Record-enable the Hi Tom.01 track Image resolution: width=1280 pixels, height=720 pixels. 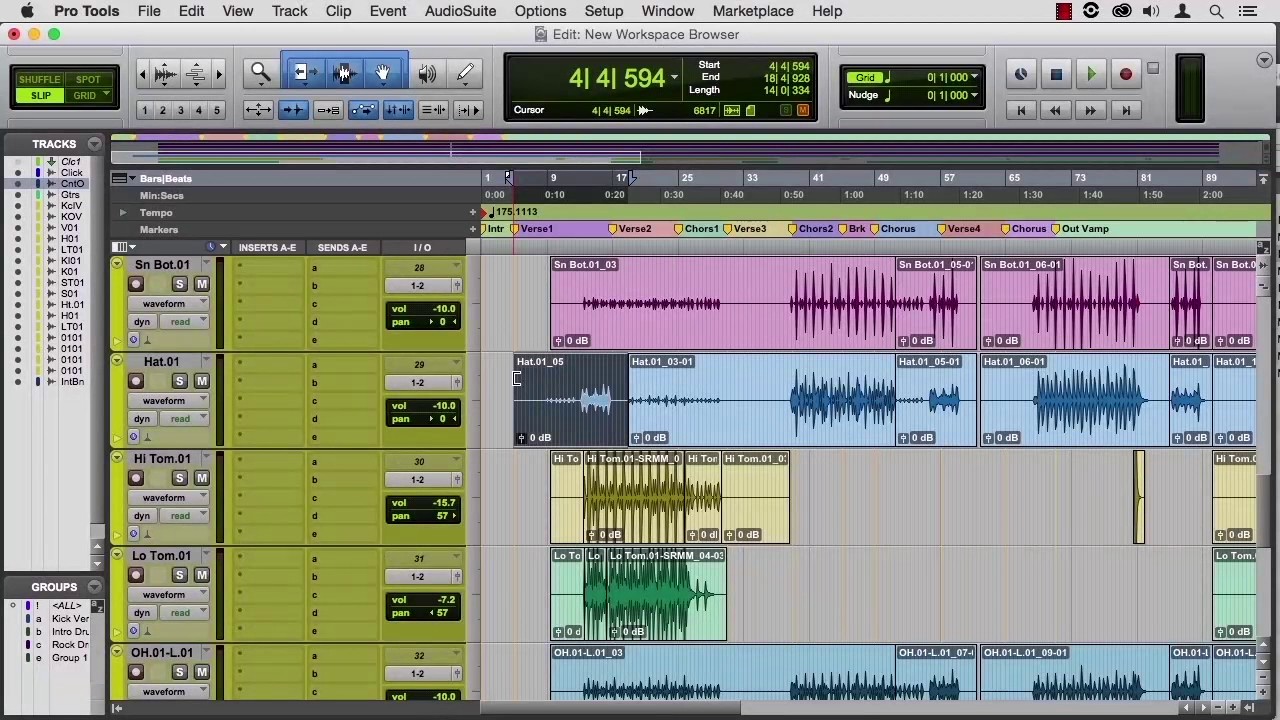pos(136,478)
